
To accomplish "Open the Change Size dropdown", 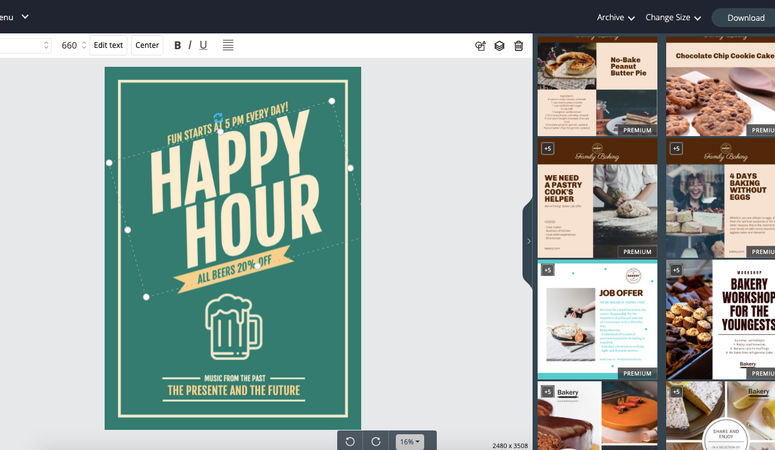I will pyautogui.click(x=673, y=17).
